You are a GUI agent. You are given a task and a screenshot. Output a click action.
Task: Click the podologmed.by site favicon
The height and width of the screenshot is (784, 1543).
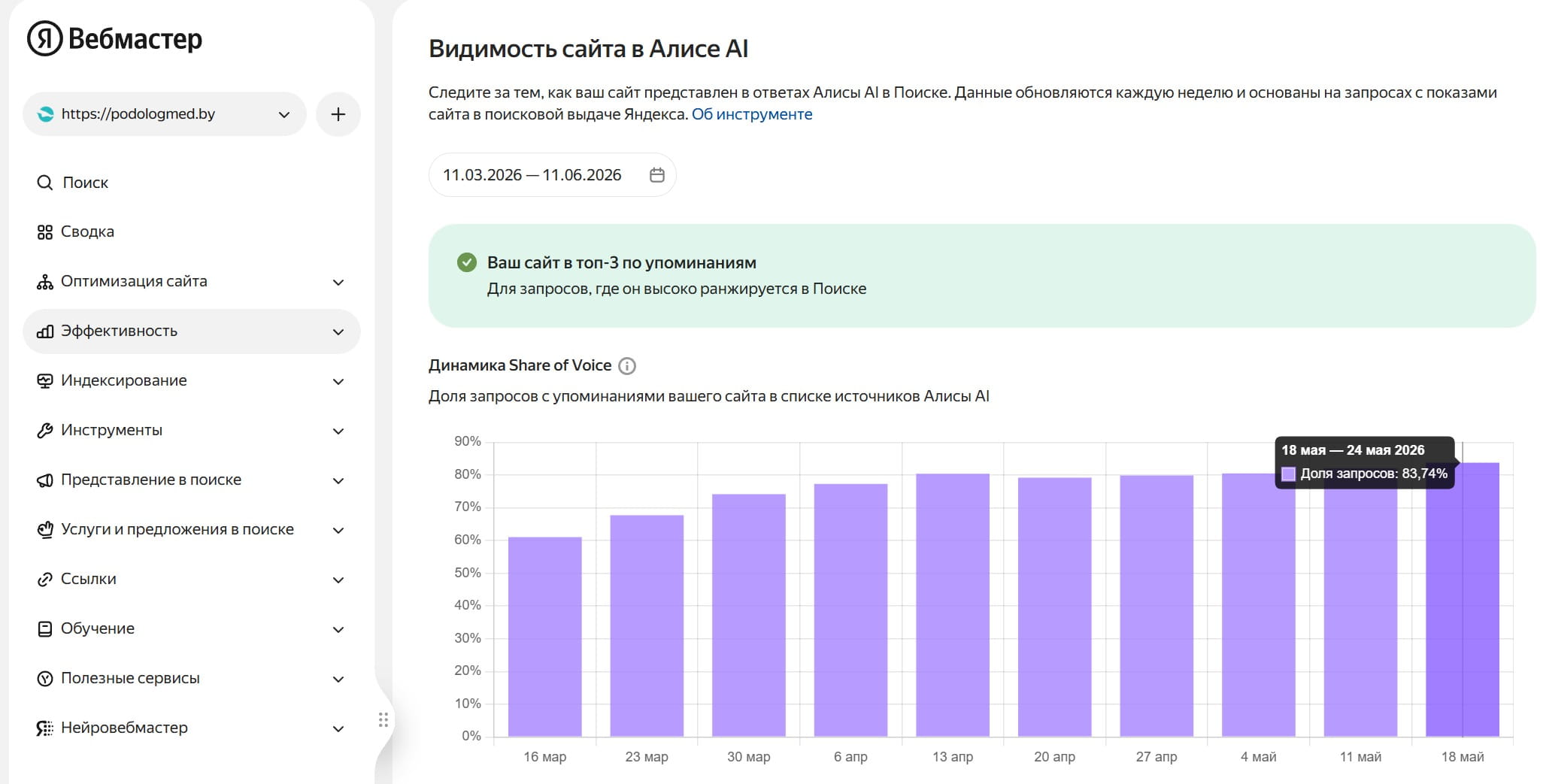[x=46, y=114]
